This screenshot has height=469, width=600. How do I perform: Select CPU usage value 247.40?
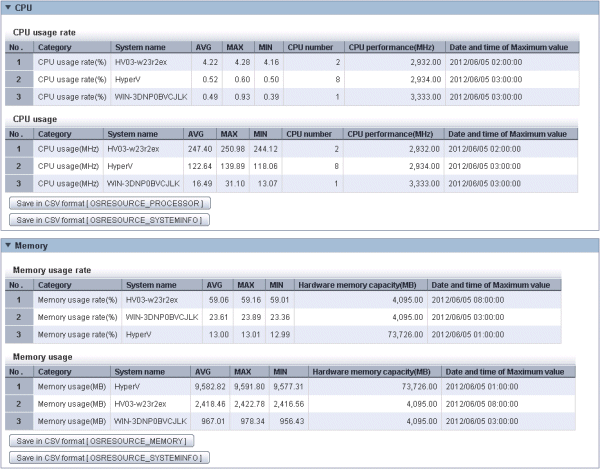pos(200,149)
